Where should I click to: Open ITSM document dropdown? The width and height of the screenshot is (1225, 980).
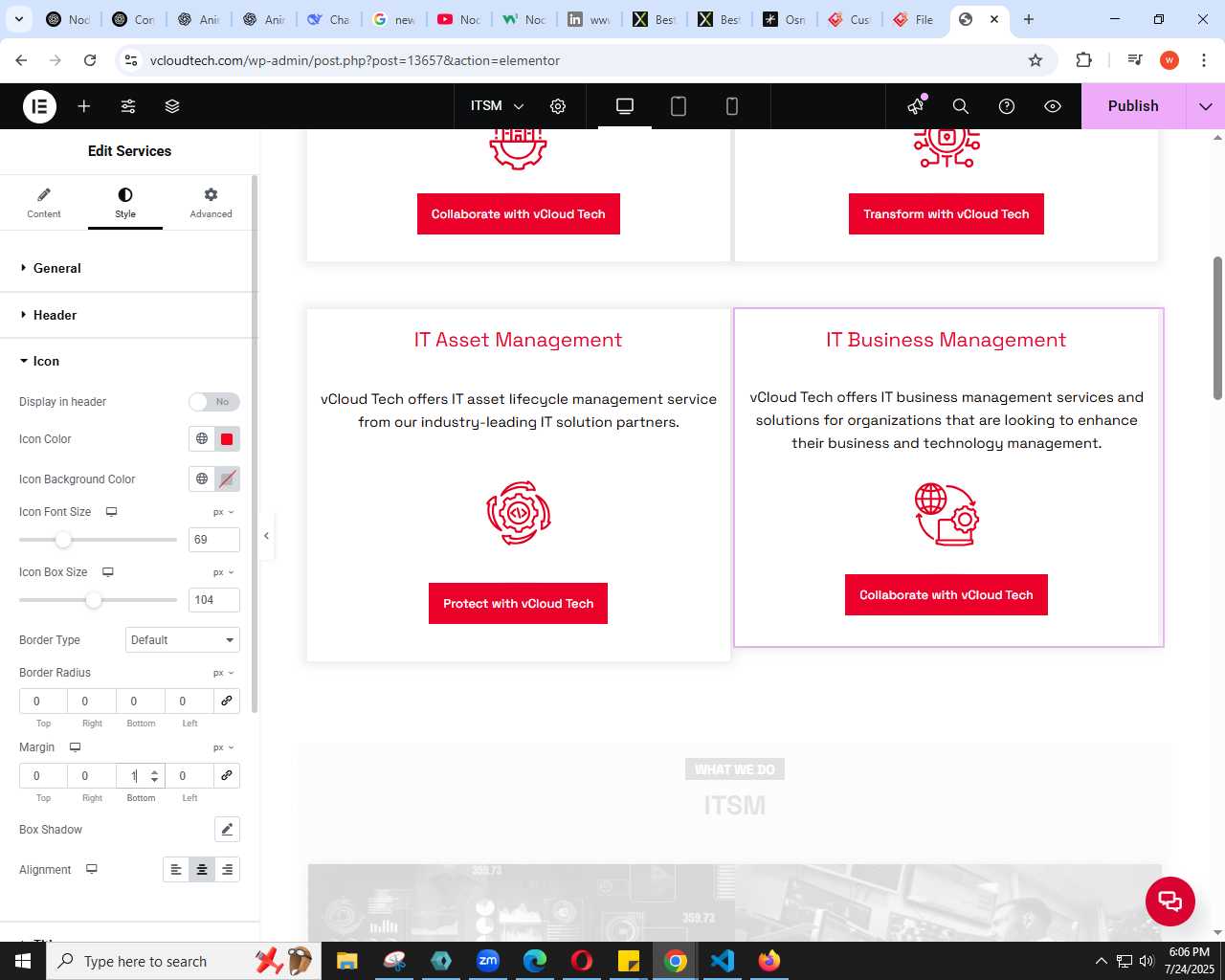click(x=498, y=106)
